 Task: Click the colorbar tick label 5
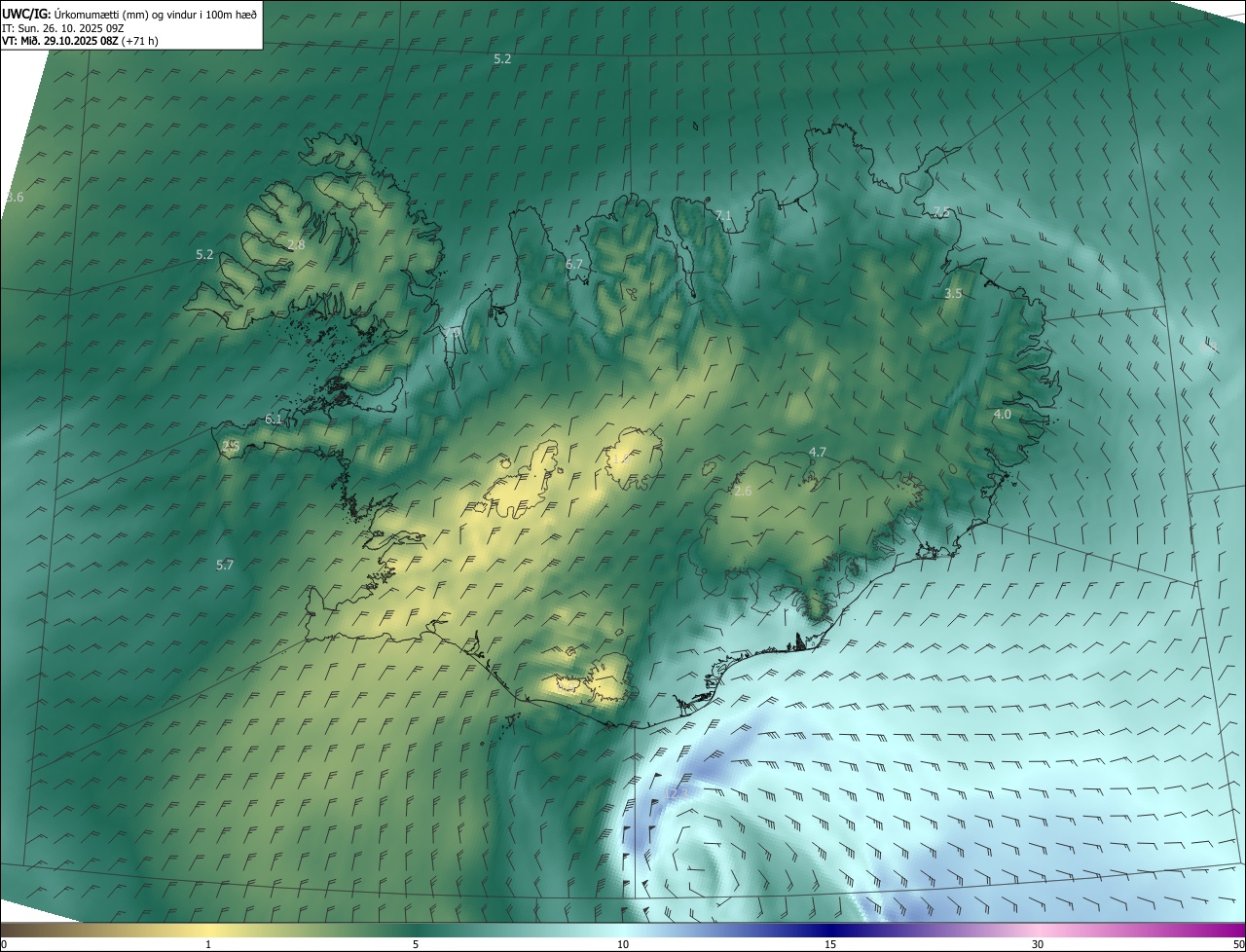click(416, 945)
